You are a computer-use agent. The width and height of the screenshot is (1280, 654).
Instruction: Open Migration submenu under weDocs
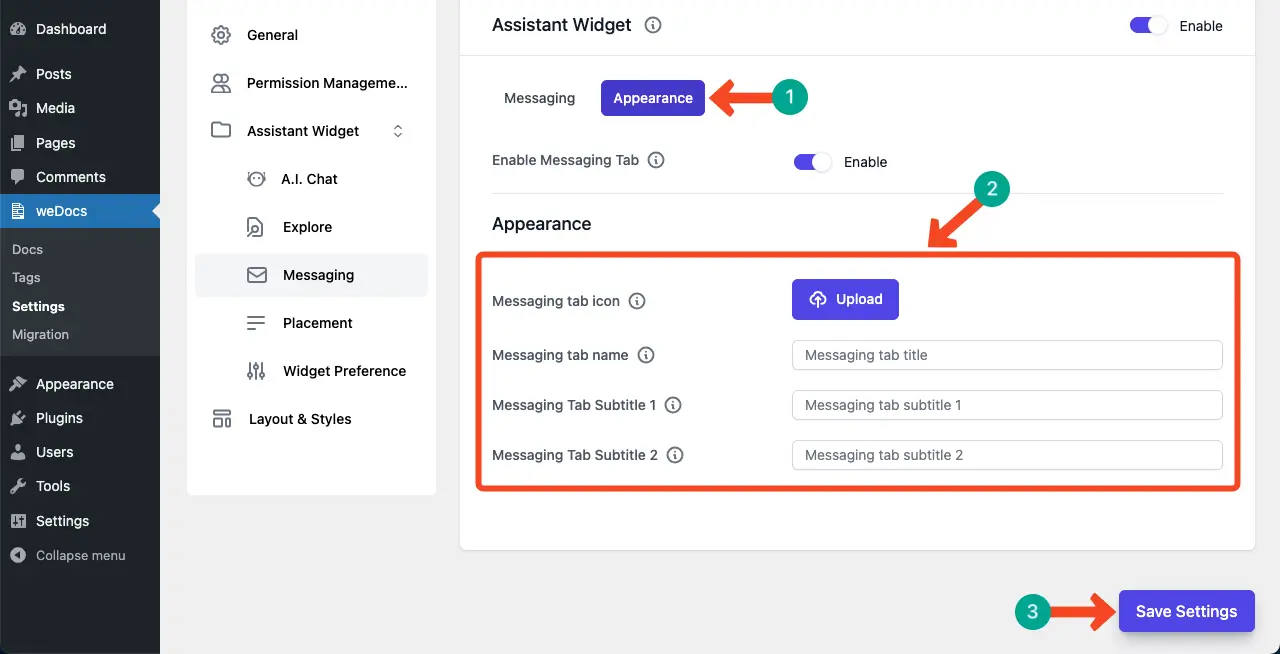click(40, 334)
